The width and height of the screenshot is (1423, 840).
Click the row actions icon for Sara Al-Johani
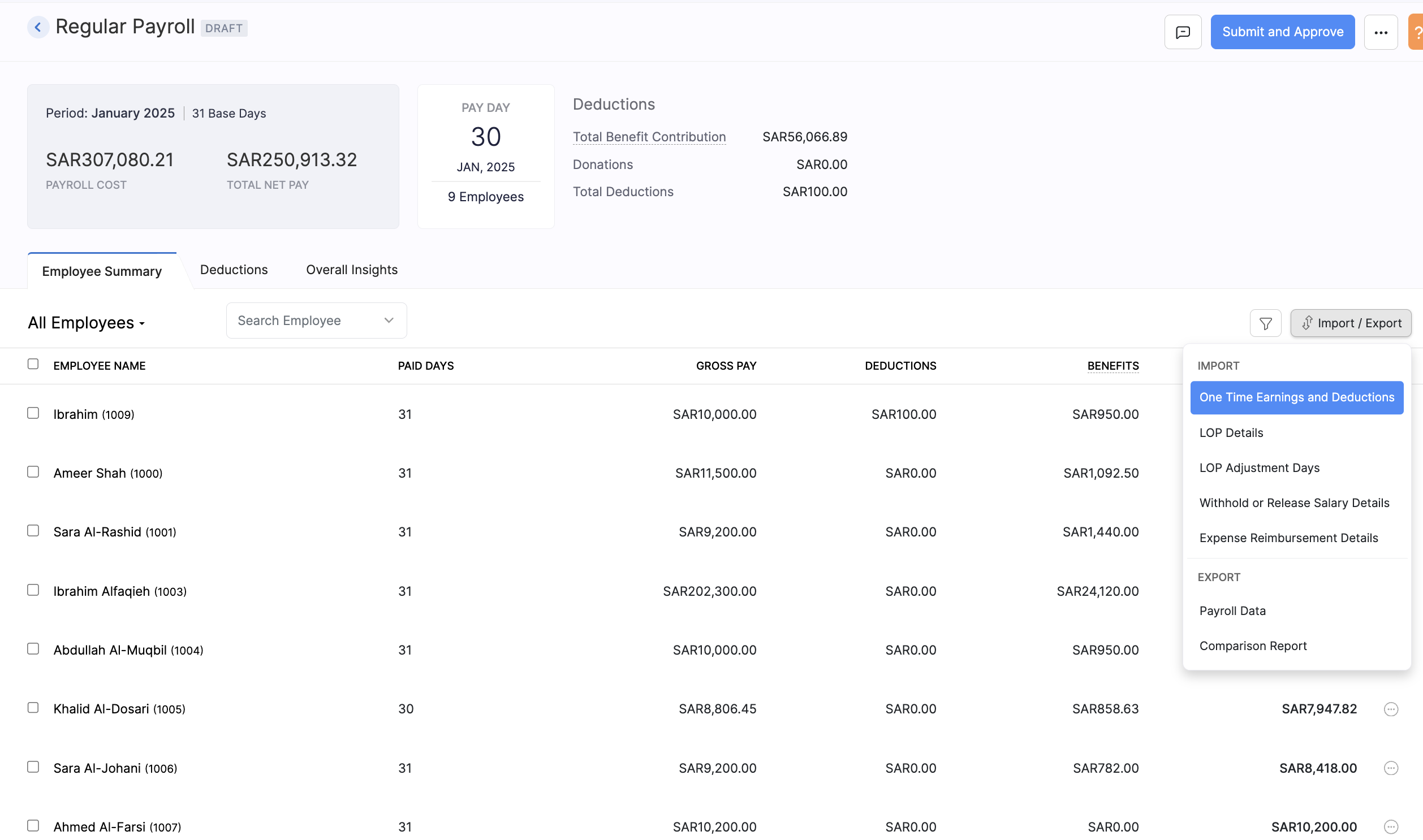coord(1390,768)
